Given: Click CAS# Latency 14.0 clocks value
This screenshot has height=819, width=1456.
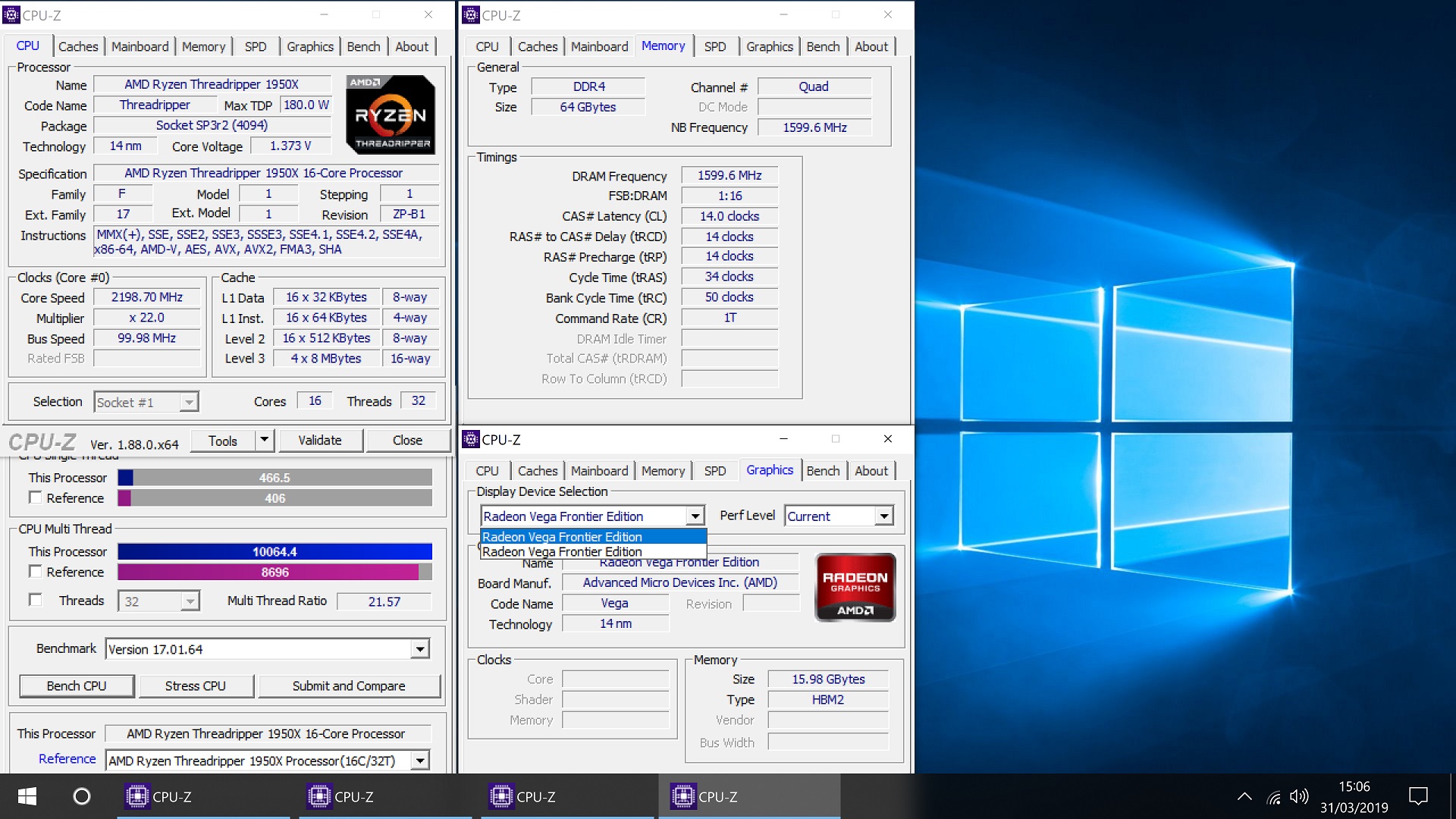Looking at the screenshot, I should (x=730, y=216).
